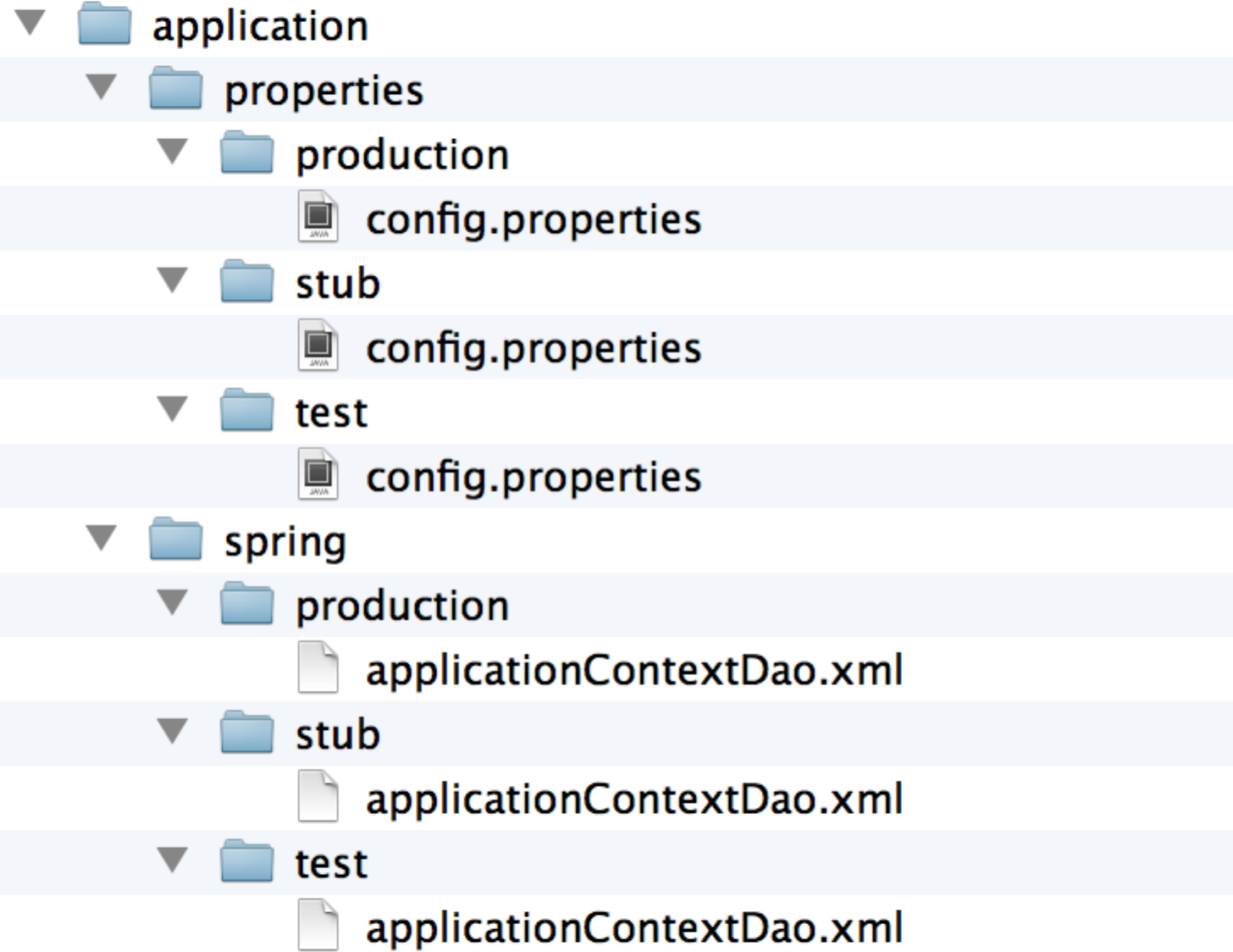
Task: Click applicationContextDao.xml file icon under spring test
Action: click(x=318, y=927)
